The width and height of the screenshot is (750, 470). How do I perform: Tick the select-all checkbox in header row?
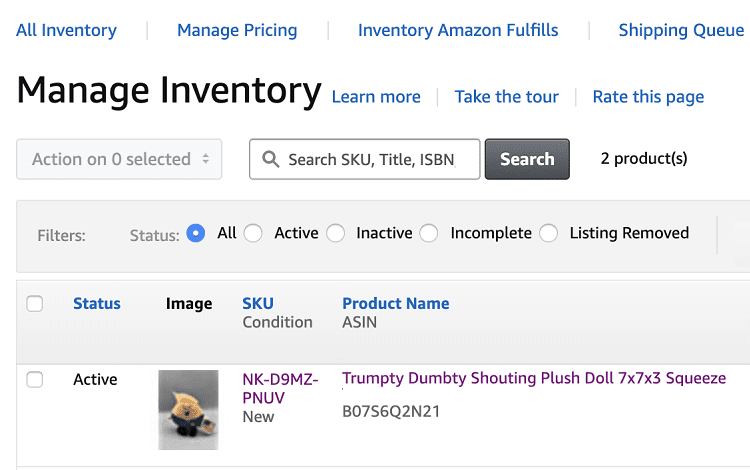34,304
